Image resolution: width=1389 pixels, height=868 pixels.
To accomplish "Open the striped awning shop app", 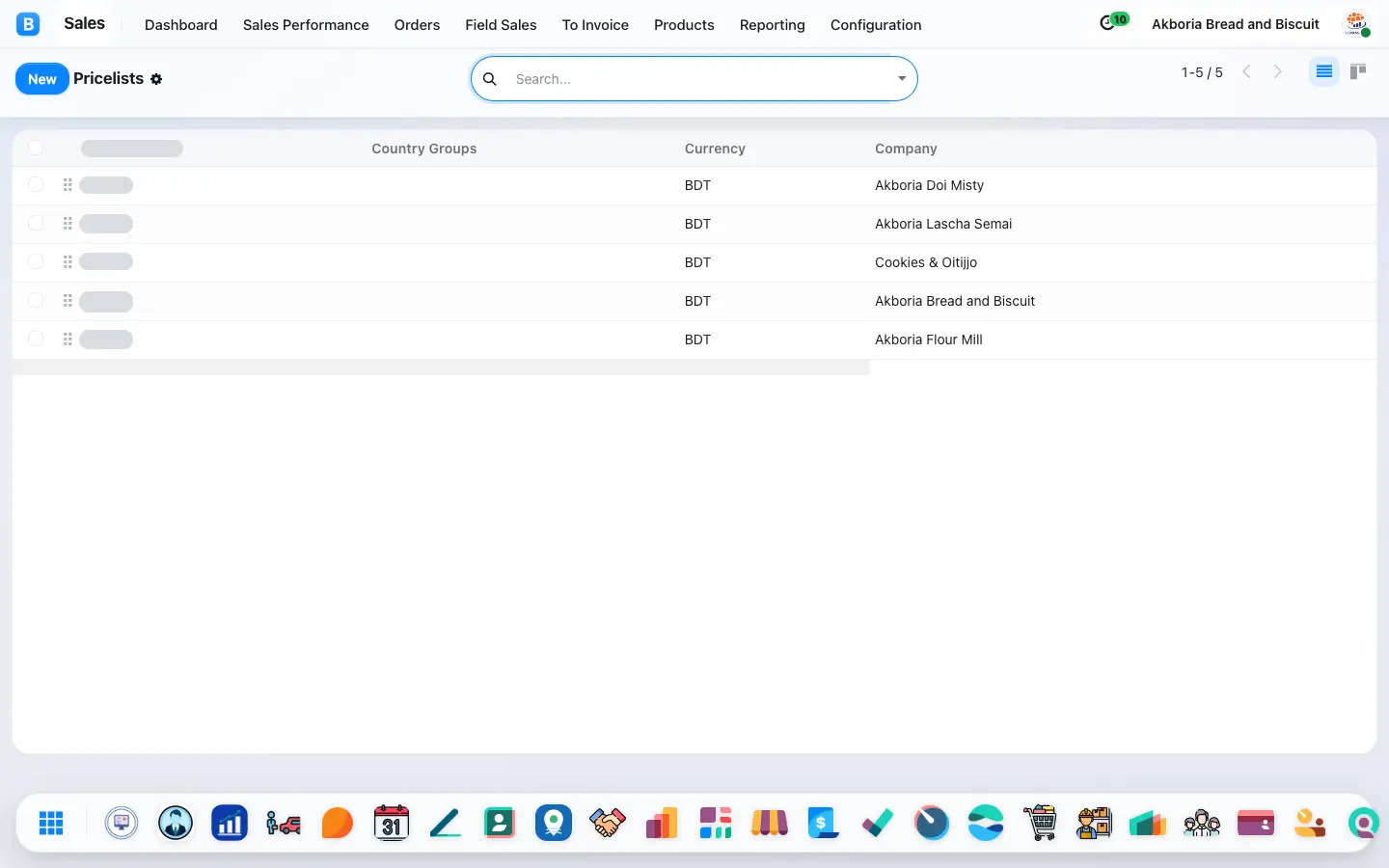I will (770, 823).
